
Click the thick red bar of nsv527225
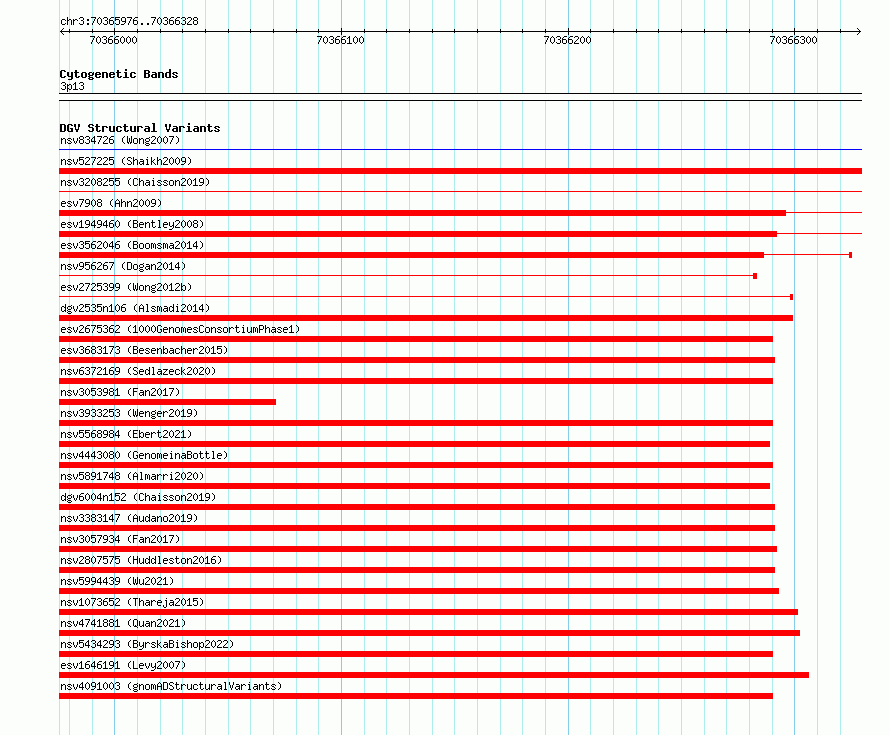(x=460, y=171)
